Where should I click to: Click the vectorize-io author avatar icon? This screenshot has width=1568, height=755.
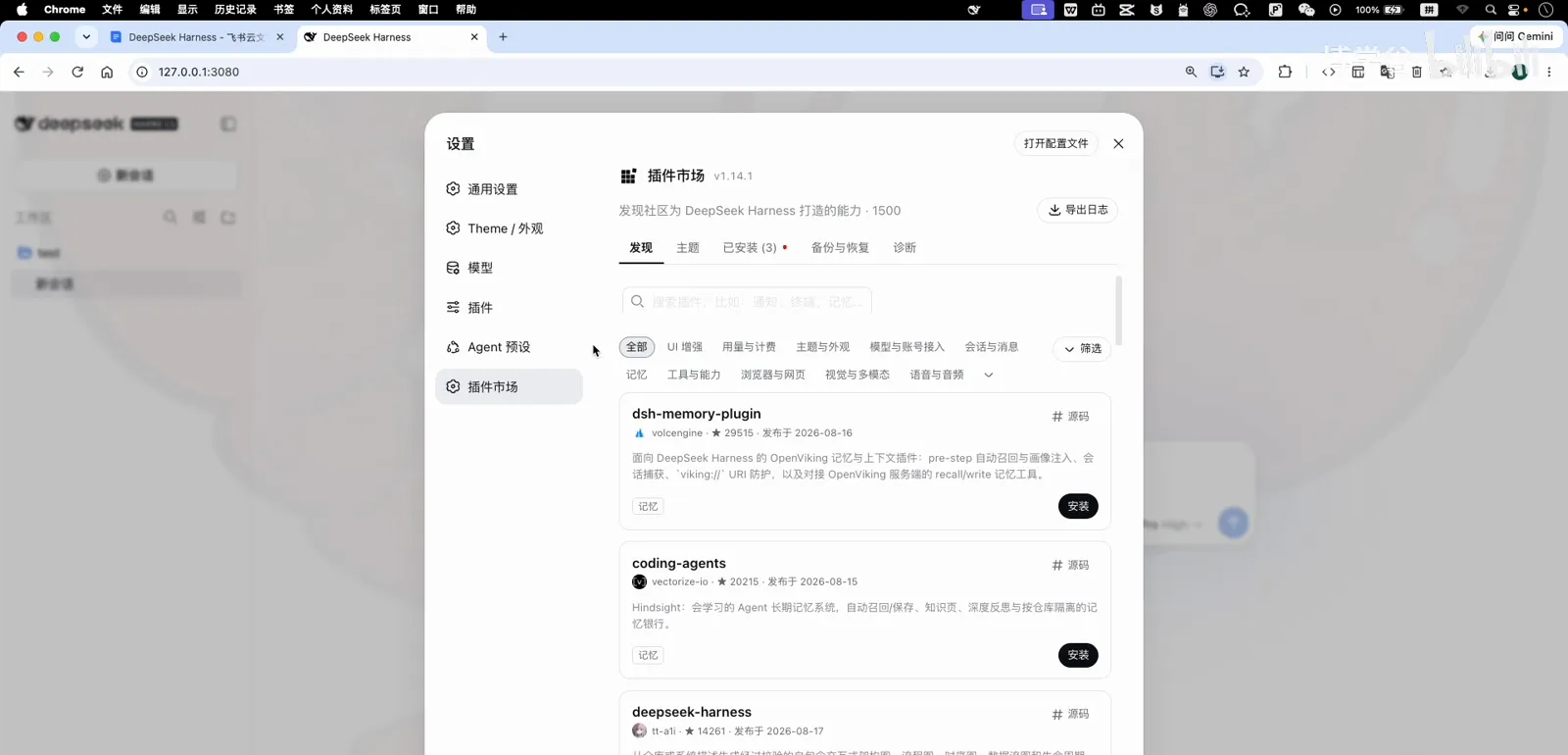pyautogui.click(x=639, y=581)
